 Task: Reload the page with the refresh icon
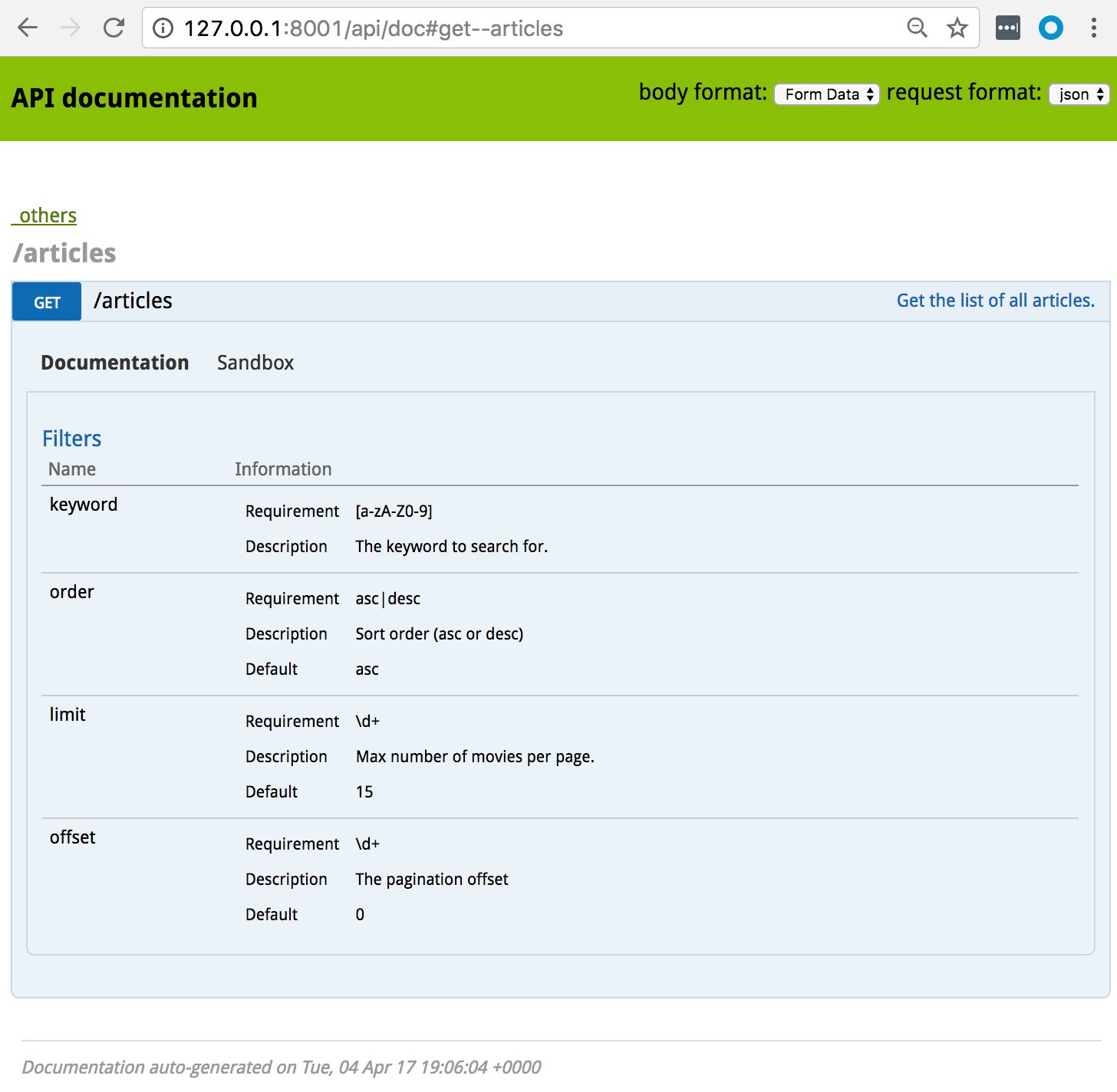114,28
